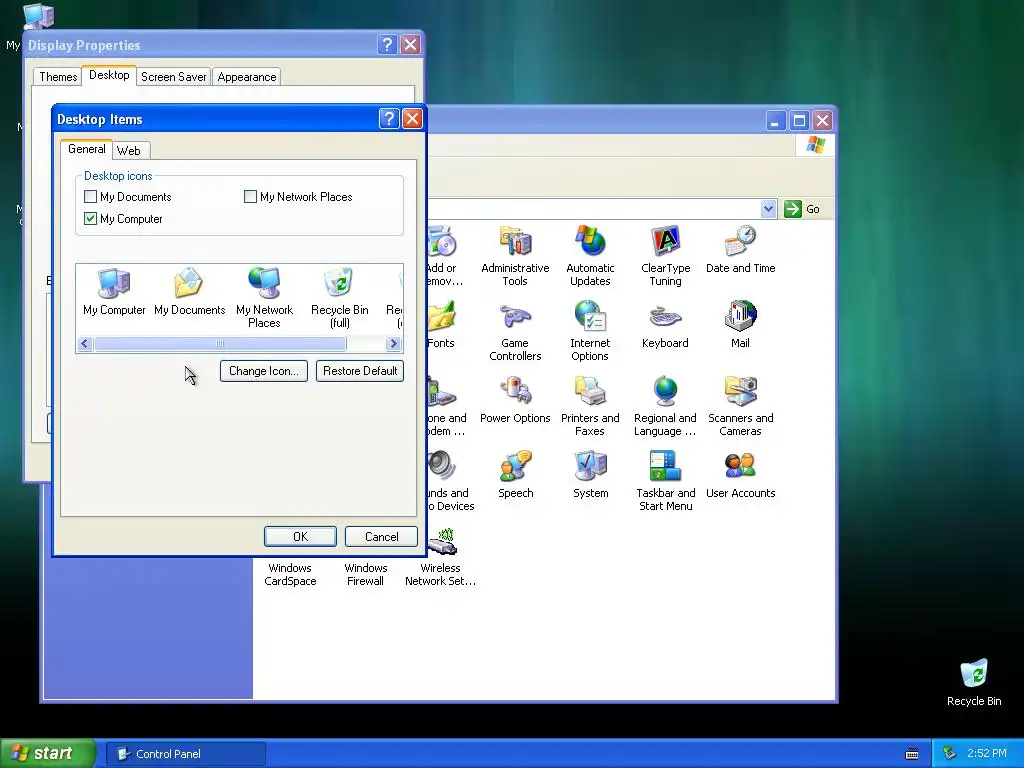
Task: Switch to Themes tab in Display Properties
Action: pyautogui.click(x=58, y=77)
